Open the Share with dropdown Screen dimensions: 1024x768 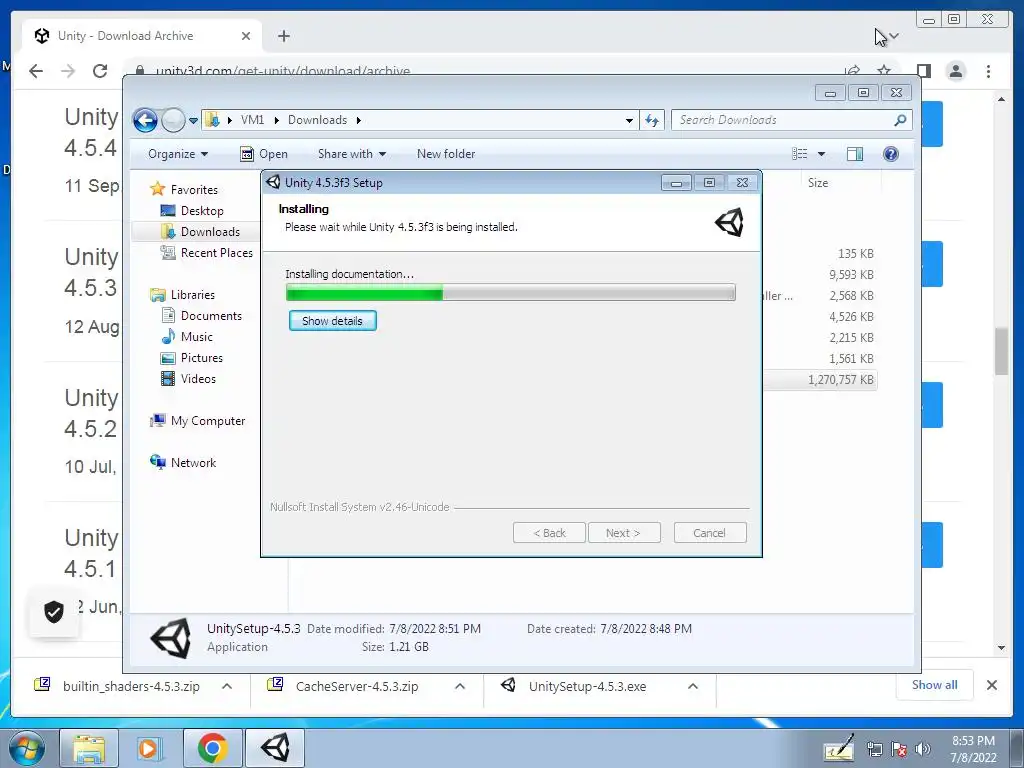(351, 154)
